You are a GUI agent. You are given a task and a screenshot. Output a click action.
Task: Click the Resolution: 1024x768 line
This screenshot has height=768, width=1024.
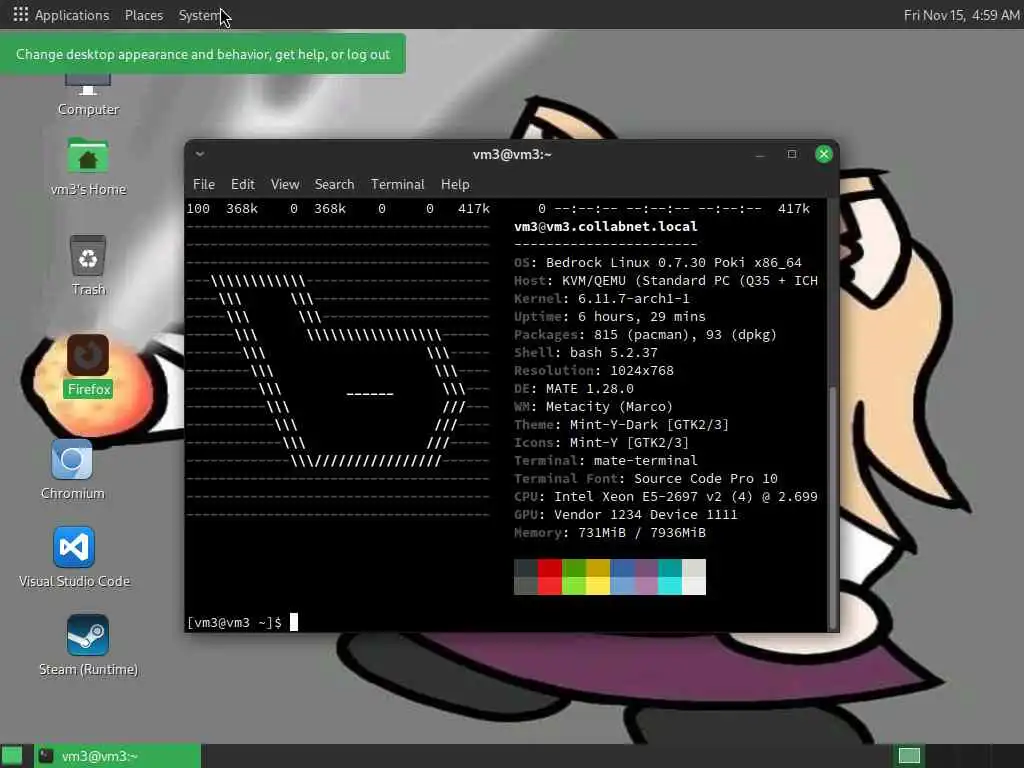[x=594, y=370]
